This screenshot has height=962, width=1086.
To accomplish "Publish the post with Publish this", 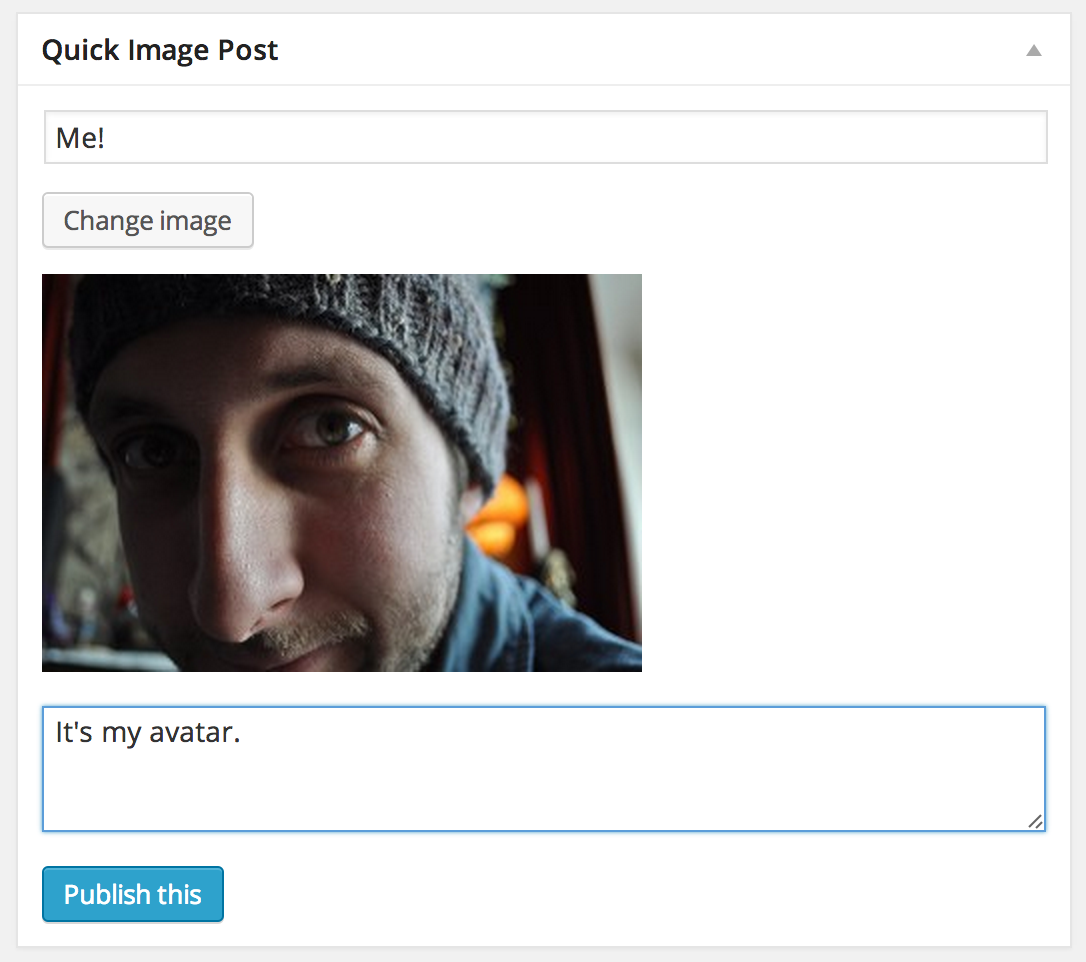I will point(133,894).
